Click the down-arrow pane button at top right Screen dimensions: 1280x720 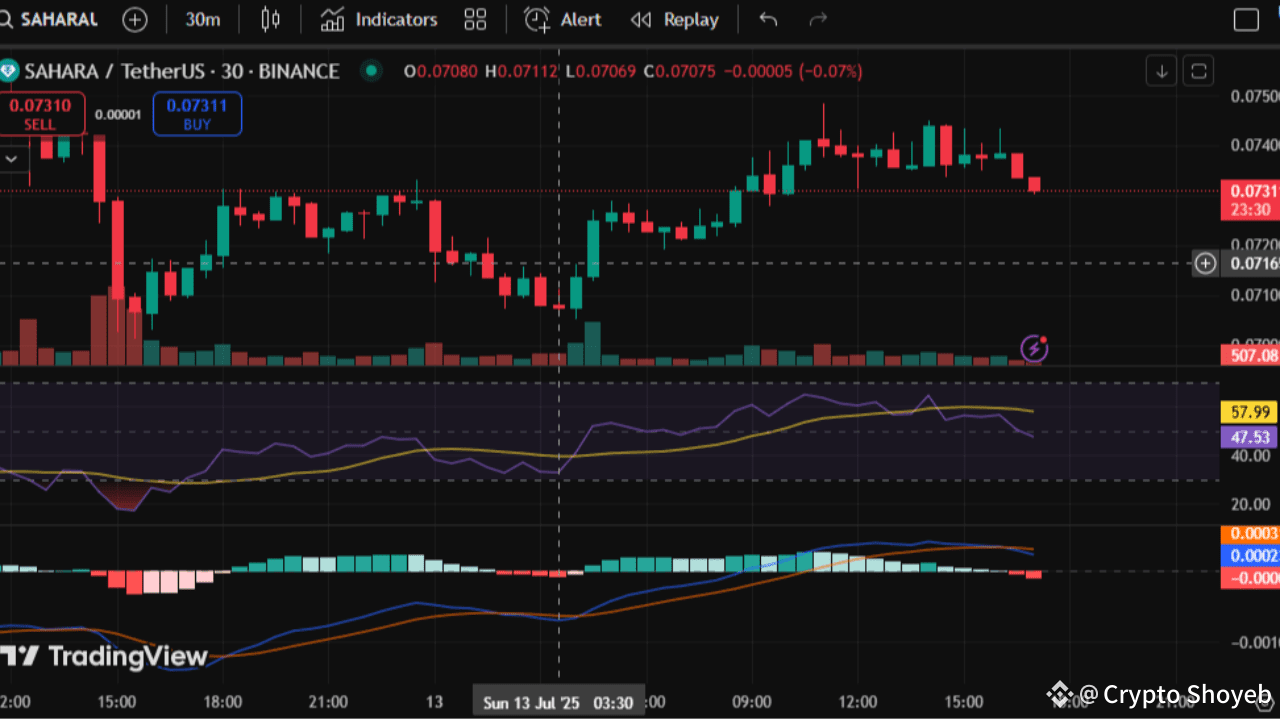pyautogui.click(x=1162, y=71)
